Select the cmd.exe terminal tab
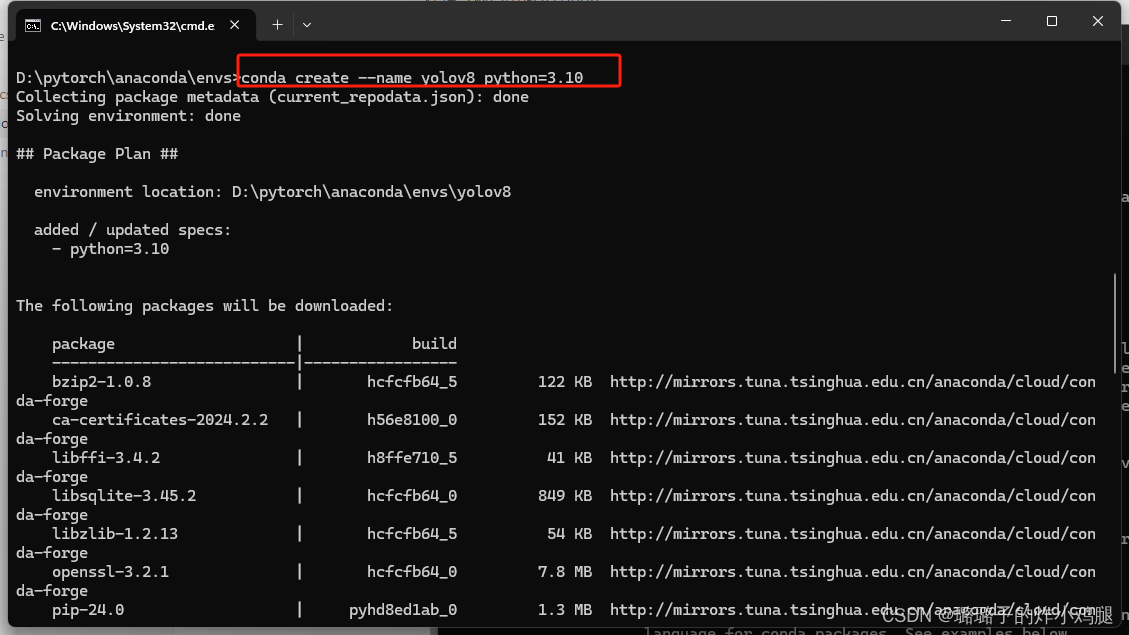The width and height of the screenshot is (1129, 635). pyautogui.click(x=135, y=26)
